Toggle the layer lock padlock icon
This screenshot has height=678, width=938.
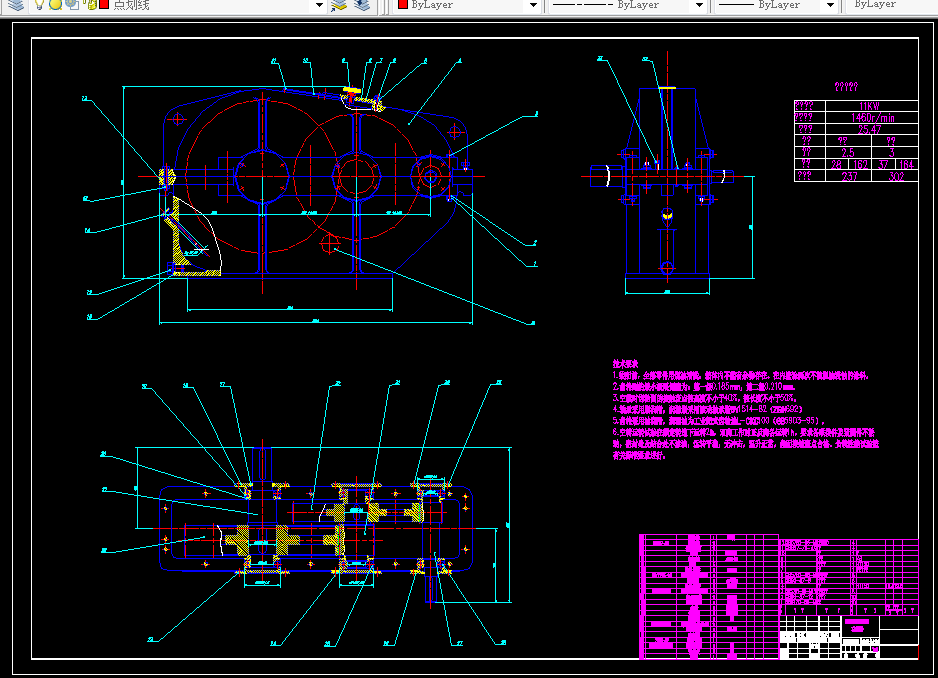point(92,5)
